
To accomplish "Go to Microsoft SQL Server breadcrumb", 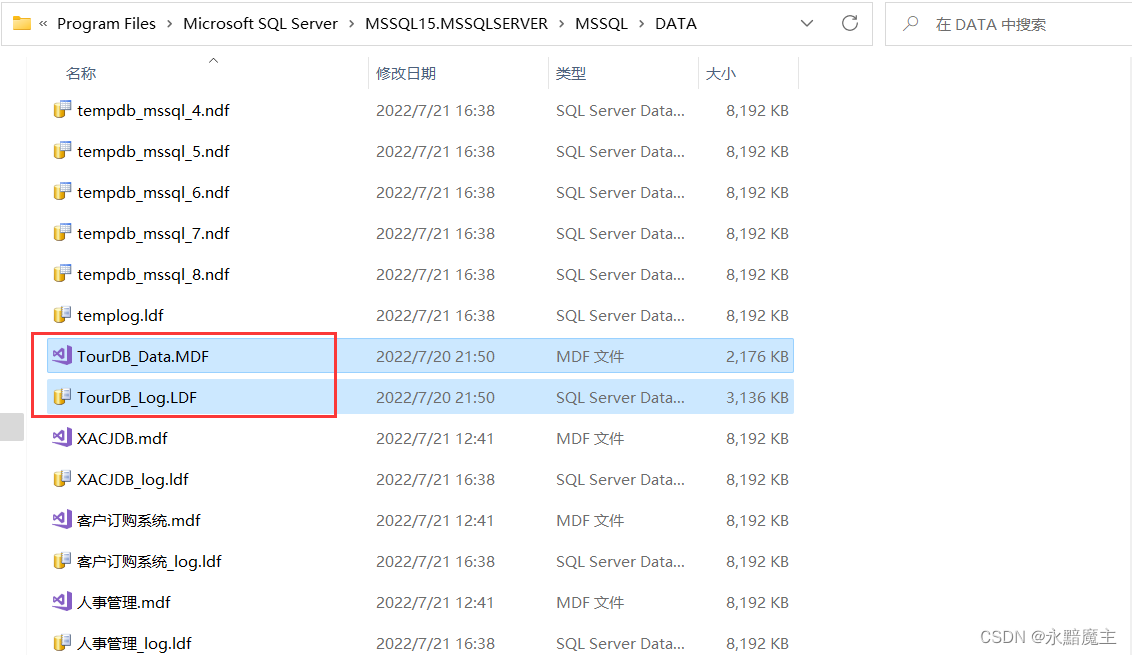I will [x=261, y=24].
